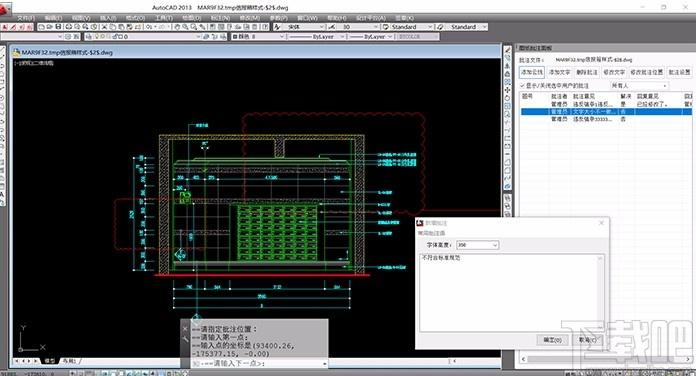Image resolution: width=696 pixels, height=376 pixels.
Task: Select the Rotate tool in Modify toolbar
Action: coord(507,98)
